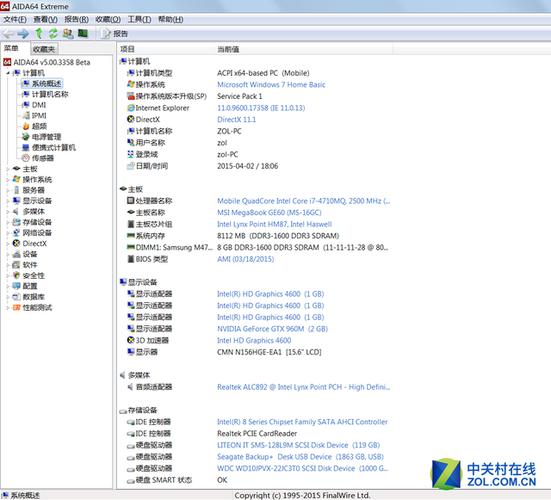Open the 查看(V) menu
The image size is (551, 500).
[45, 19]
